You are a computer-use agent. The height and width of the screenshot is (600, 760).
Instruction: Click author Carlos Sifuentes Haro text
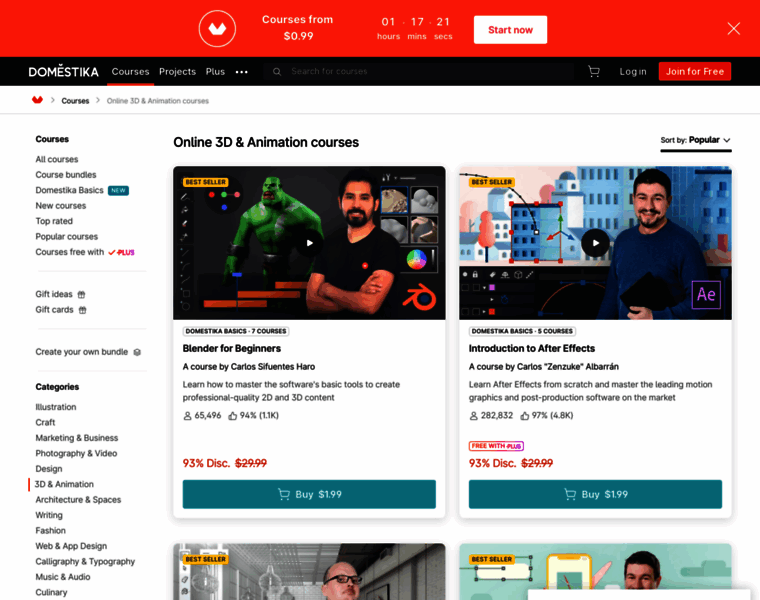273,367
